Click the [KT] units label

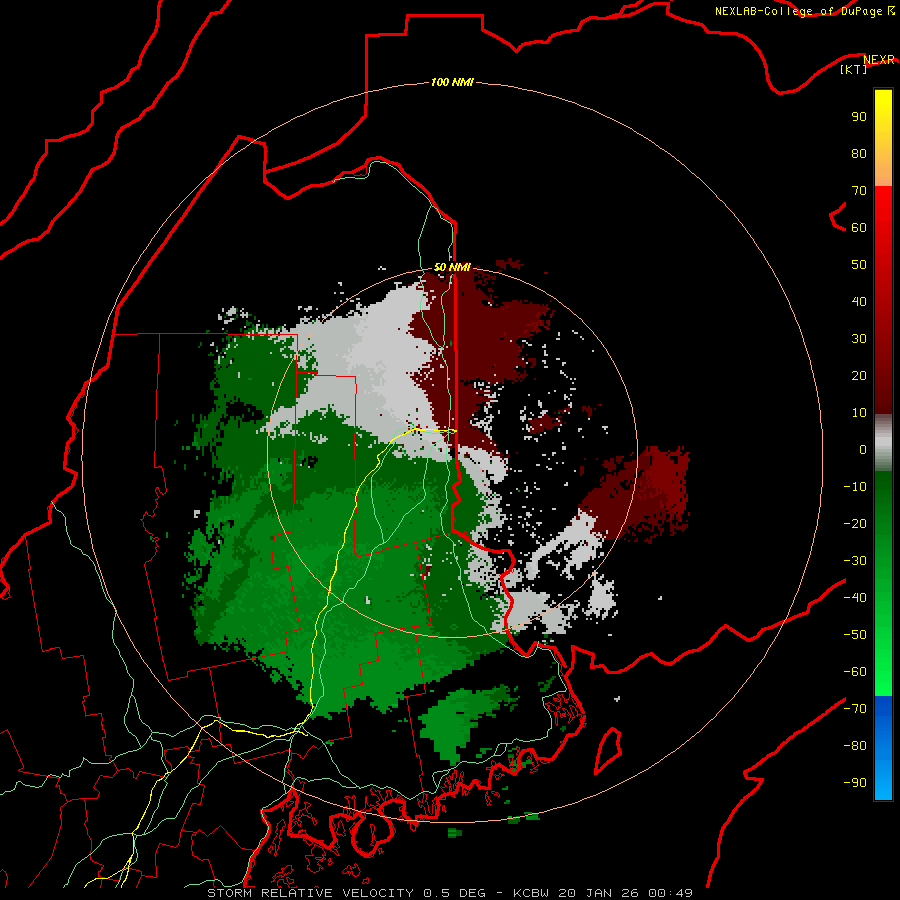(854, 69)
